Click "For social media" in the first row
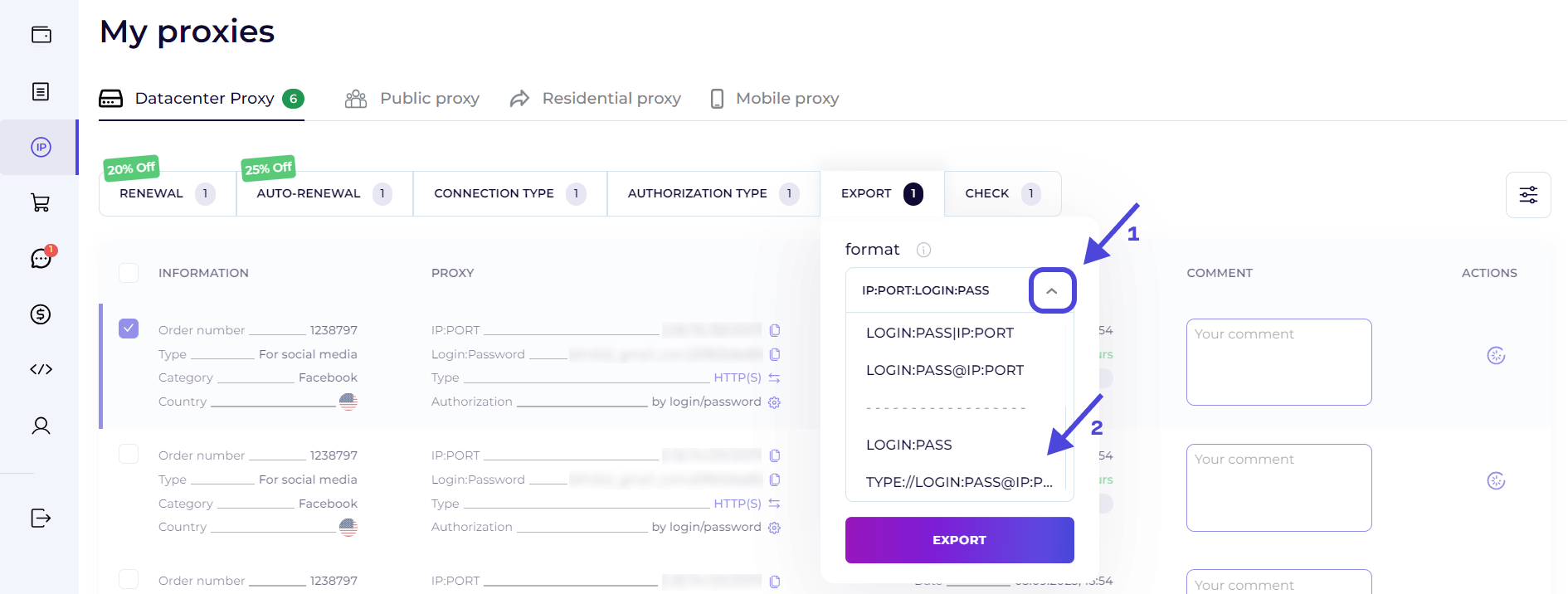Image resolution: width=1568 pixels, height=594 pixels. point(308,354)
